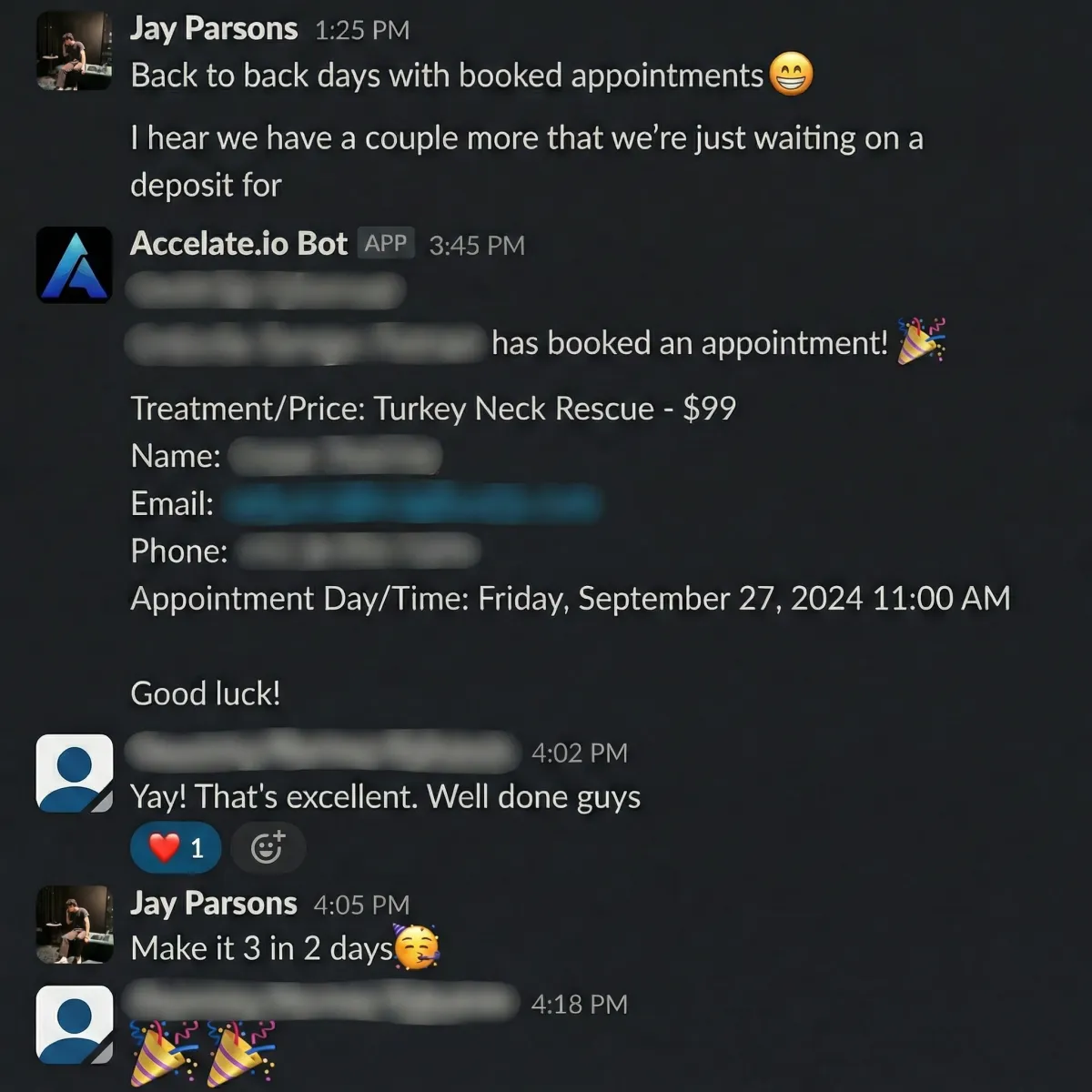
Task: Open the default user avatar at 4:02 PM
Action: coord(75,773)
